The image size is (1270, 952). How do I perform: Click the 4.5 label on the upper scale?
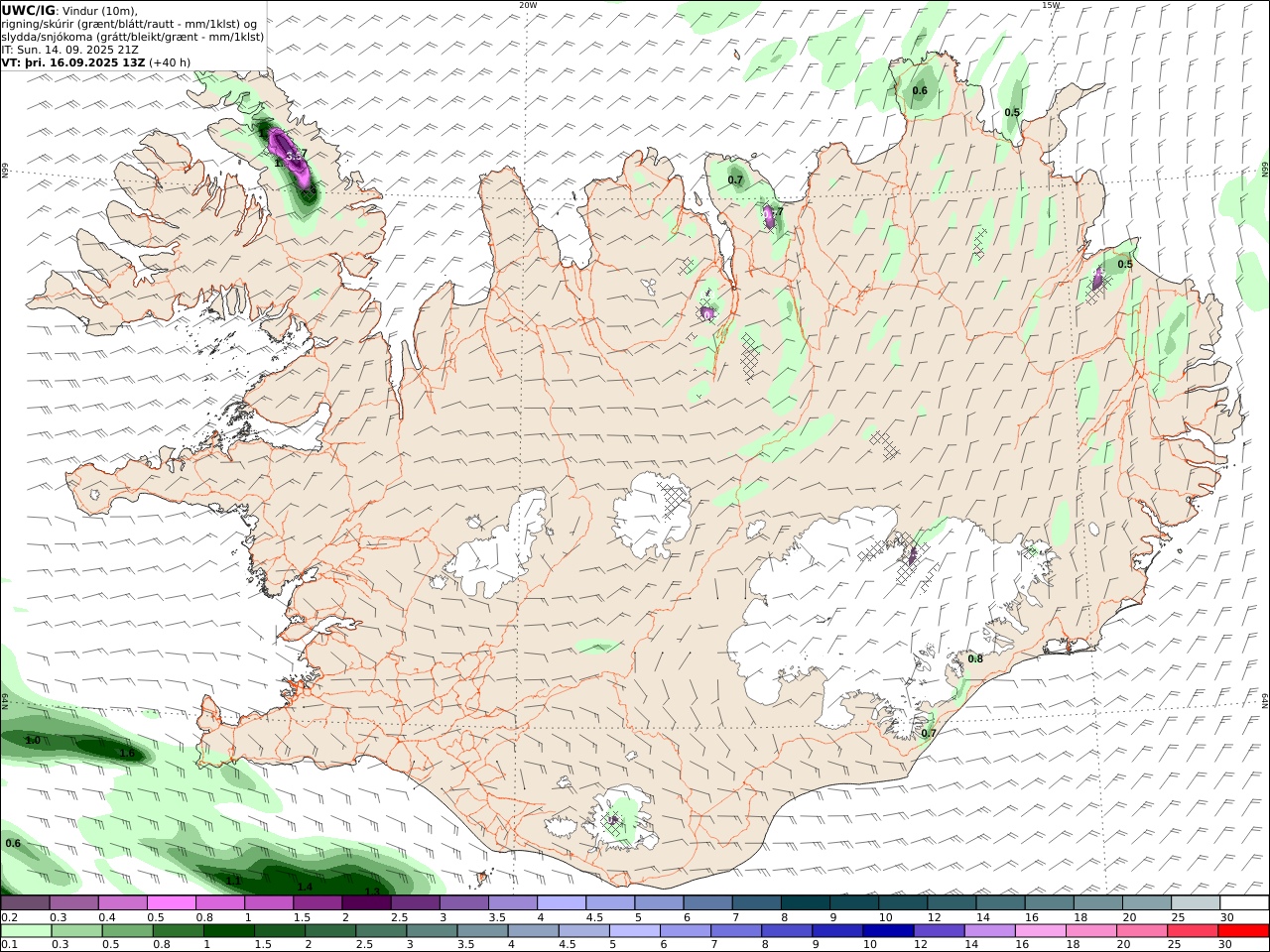(594, 917)
